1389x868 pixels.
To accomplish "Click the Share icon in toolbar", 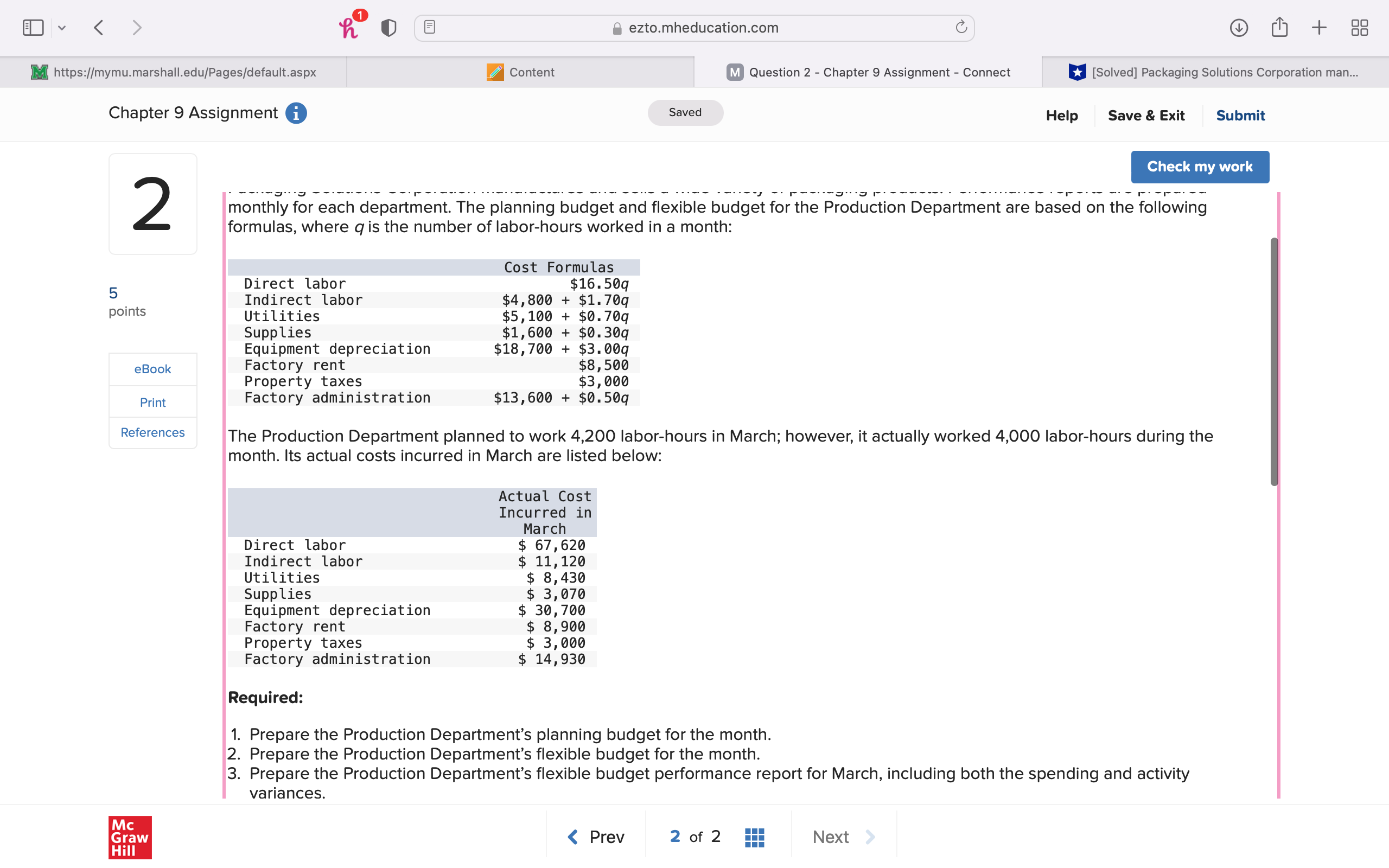I will pos(1279,28).
